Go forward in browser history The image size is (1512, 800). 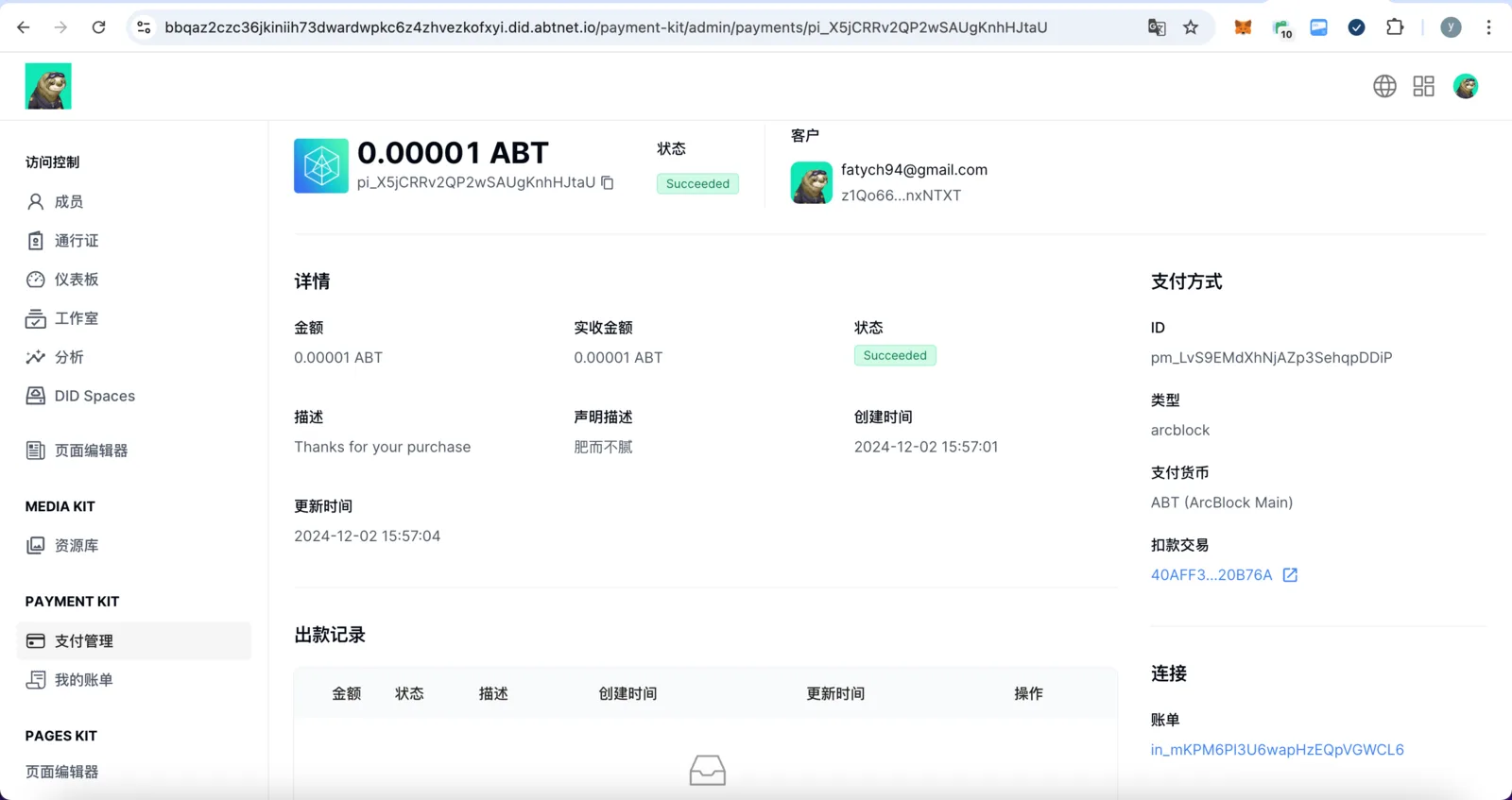click(x=60, y=27)
